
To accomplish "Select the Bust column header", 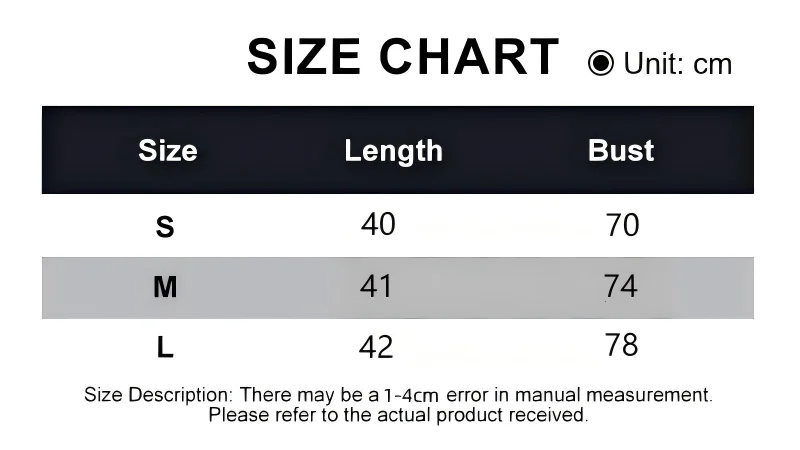I will (x=621, y=151).
